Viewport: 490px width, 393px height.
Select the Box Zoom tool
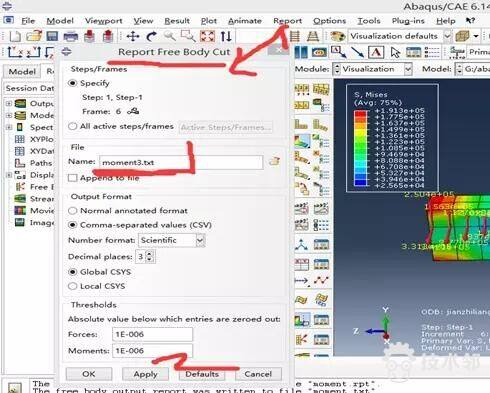pyautogui.click(x=188, y=36)
